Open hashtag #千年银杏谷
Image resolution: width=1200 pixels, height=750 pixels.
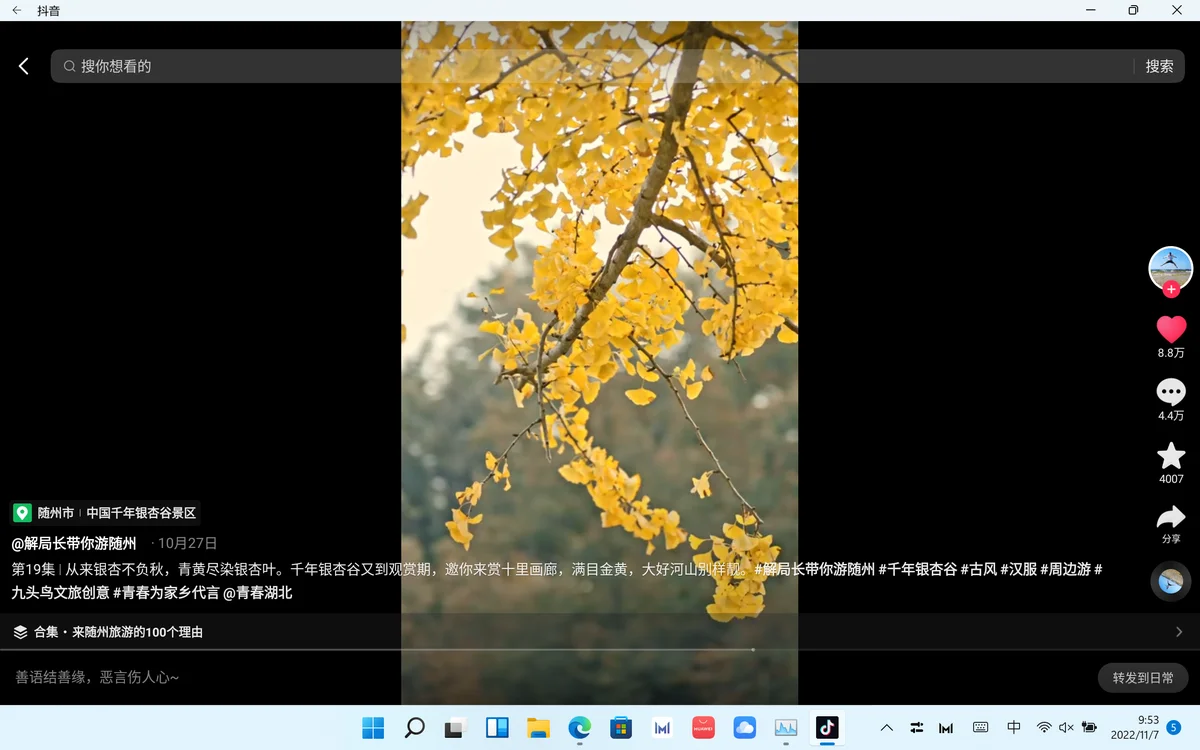pos(917,569)
